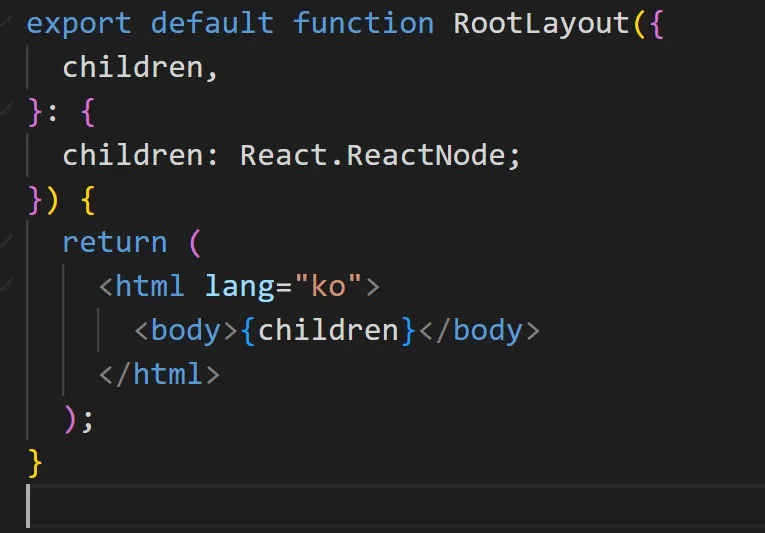Click {children} inside the body element
This screenshot has width=765, height=533.
pos(328,331)
